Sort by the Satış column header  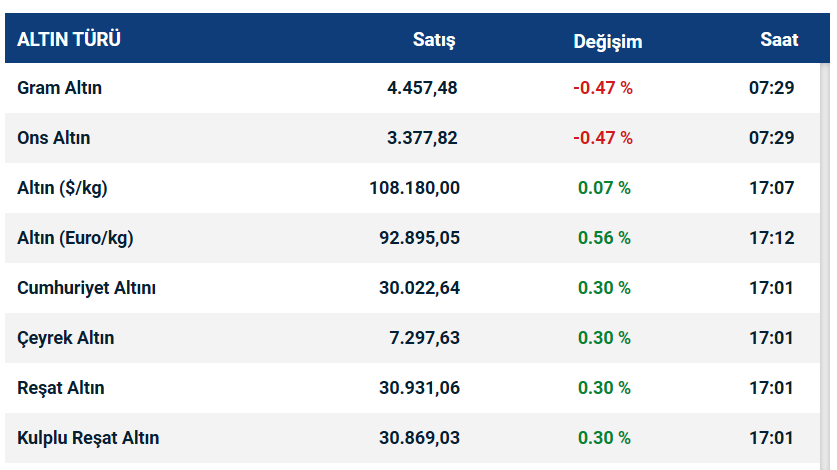[x=434, y=40]
